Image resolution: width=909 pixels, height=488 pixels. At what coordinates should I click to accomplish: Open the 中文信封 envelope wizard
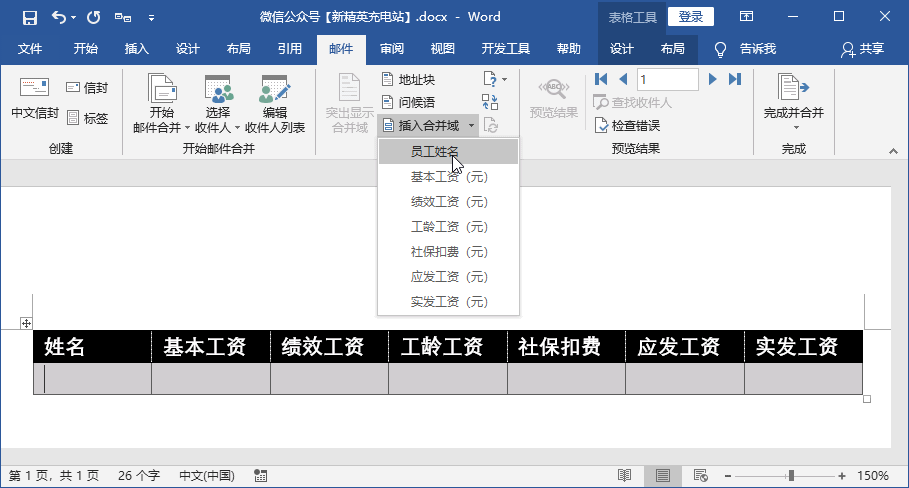click(35, 99)
